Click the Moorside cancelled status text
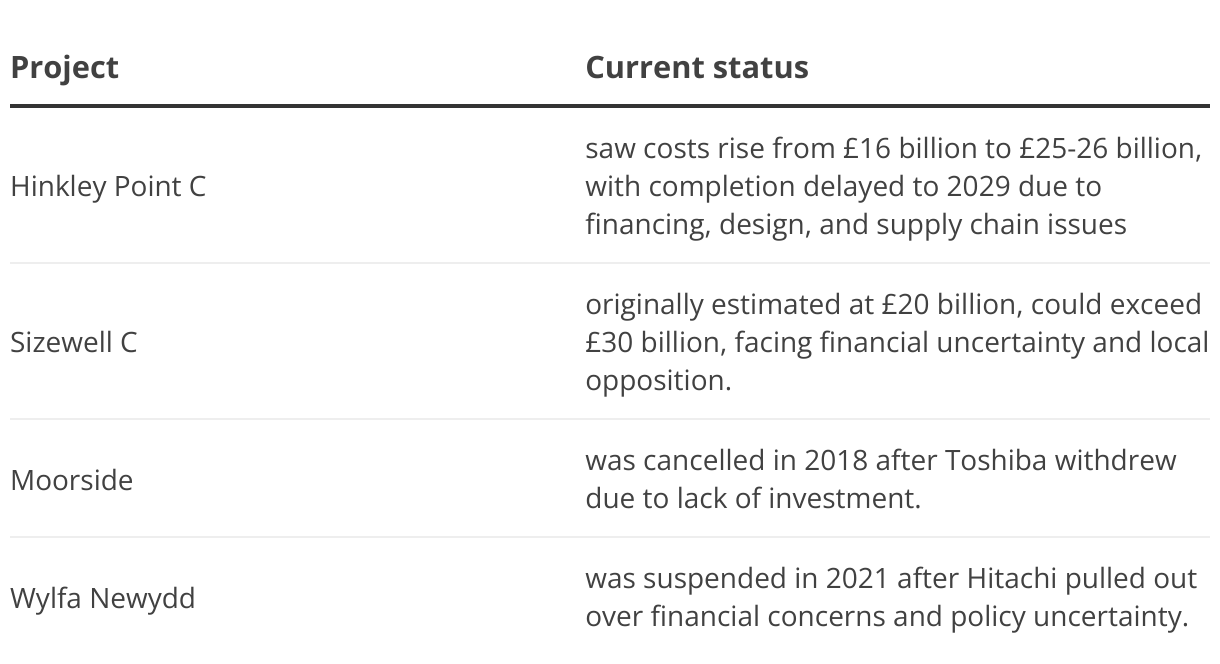Screen dimensions: 1220x664 click(x=881, y=479)
